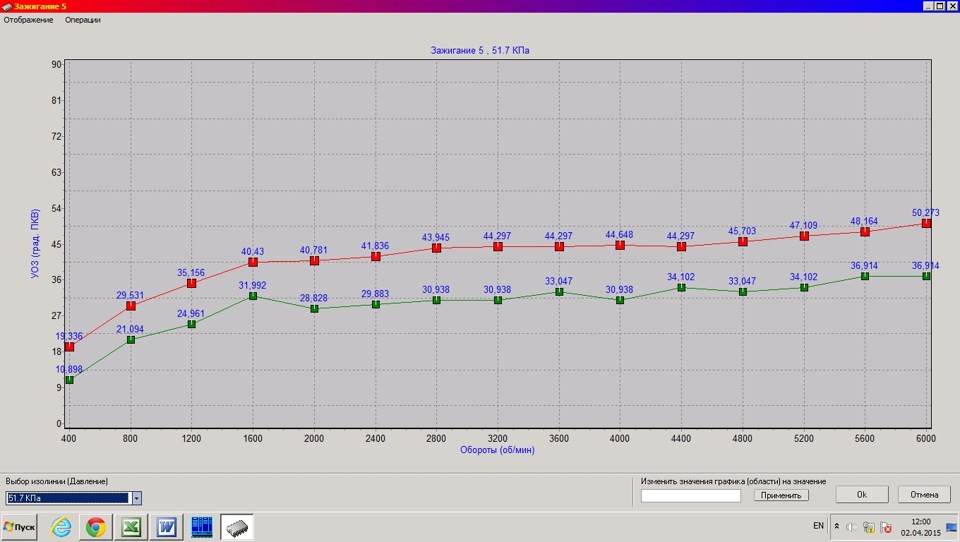Open Google Chrome from taskbar
Image resolution: width=960 pixels, height=542 pixels.
96,527
